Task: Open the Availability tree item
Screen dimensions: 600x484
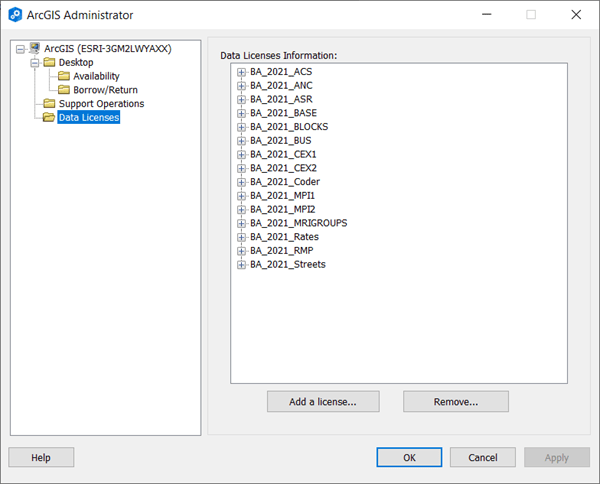Action: coord(96,76)
